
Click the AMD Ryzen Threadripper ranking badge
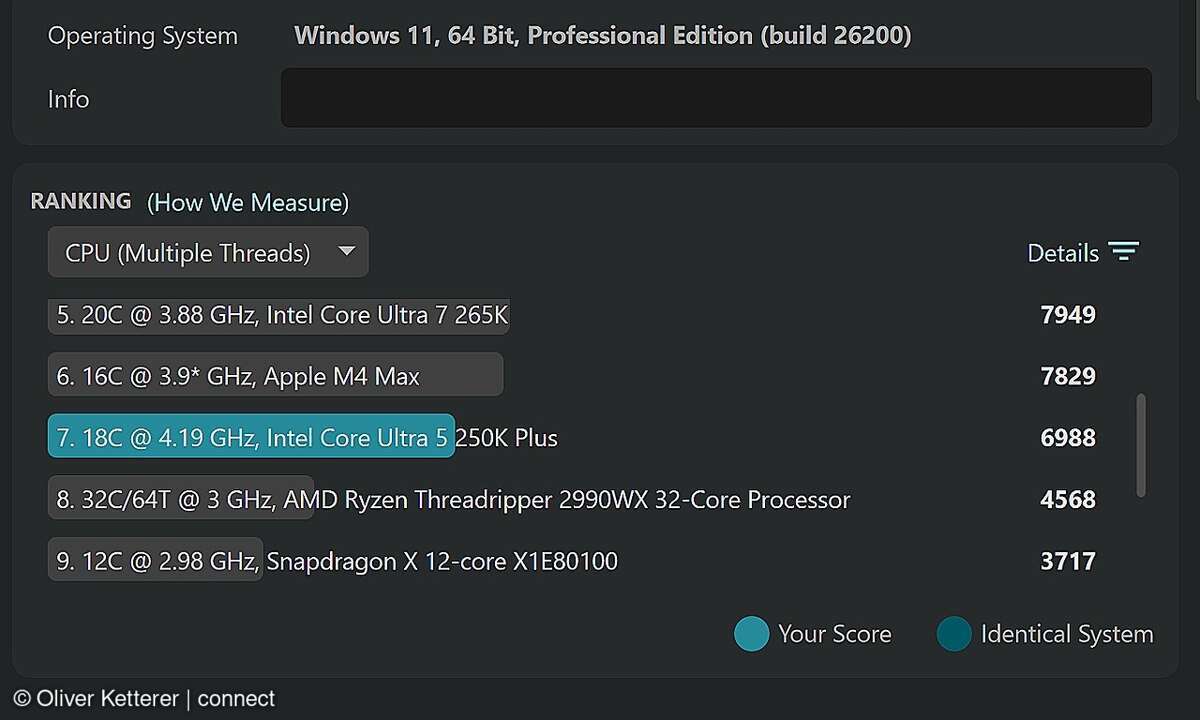[x=180, y=499]
